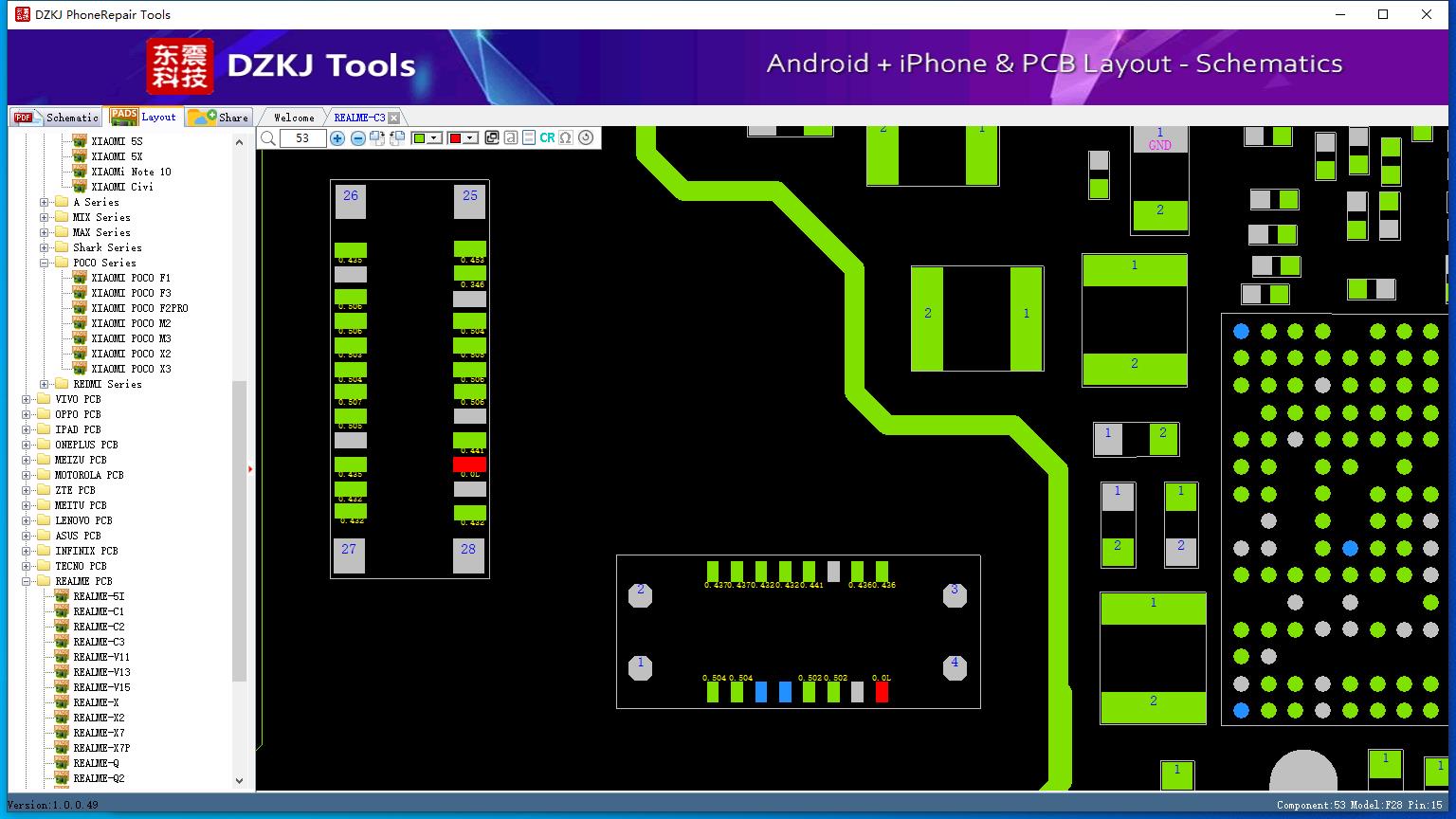
Task: Expand the A Series folder
Action: 45,202
